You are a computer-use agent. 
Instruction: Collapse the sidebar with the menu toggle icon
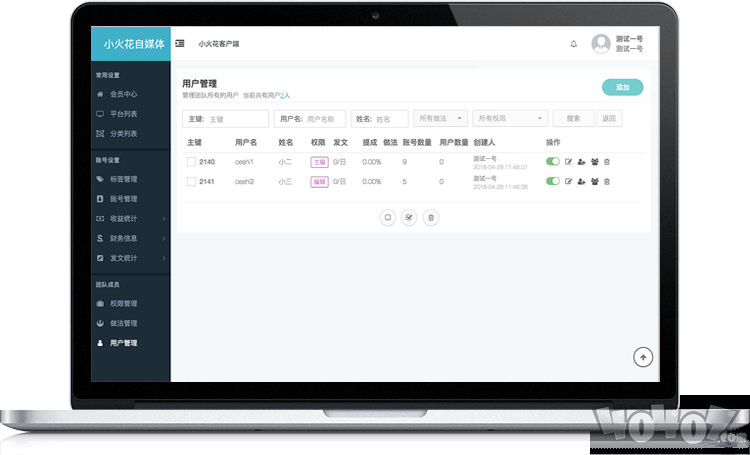pyautogui.click(x=180, y=44)
